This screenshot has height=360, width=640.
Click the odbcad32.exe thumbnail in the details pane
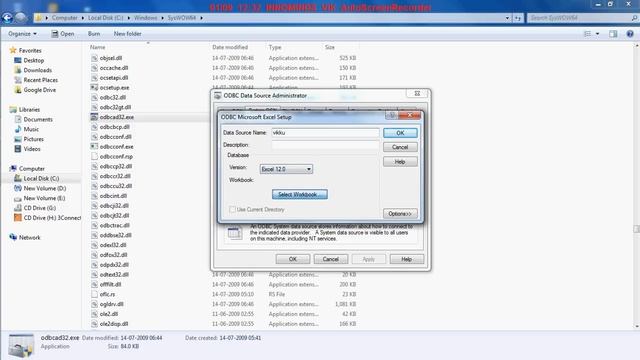tap(21, 345)
